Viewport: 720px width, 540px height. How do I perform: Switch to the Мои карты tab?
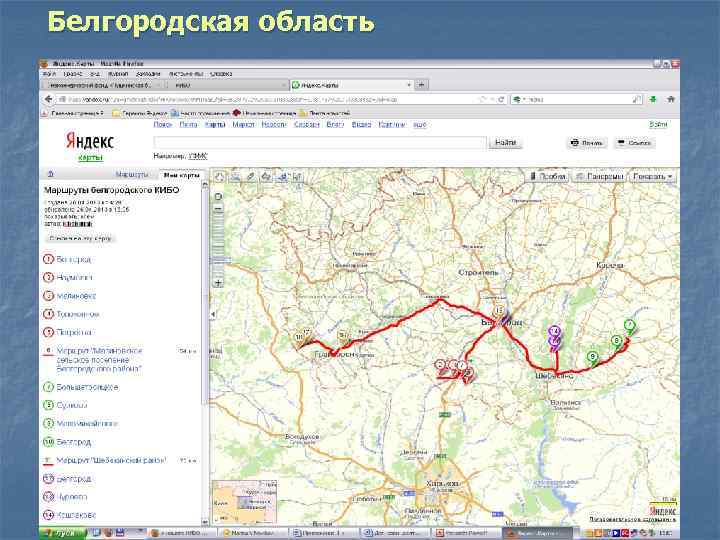click(181, 175)
